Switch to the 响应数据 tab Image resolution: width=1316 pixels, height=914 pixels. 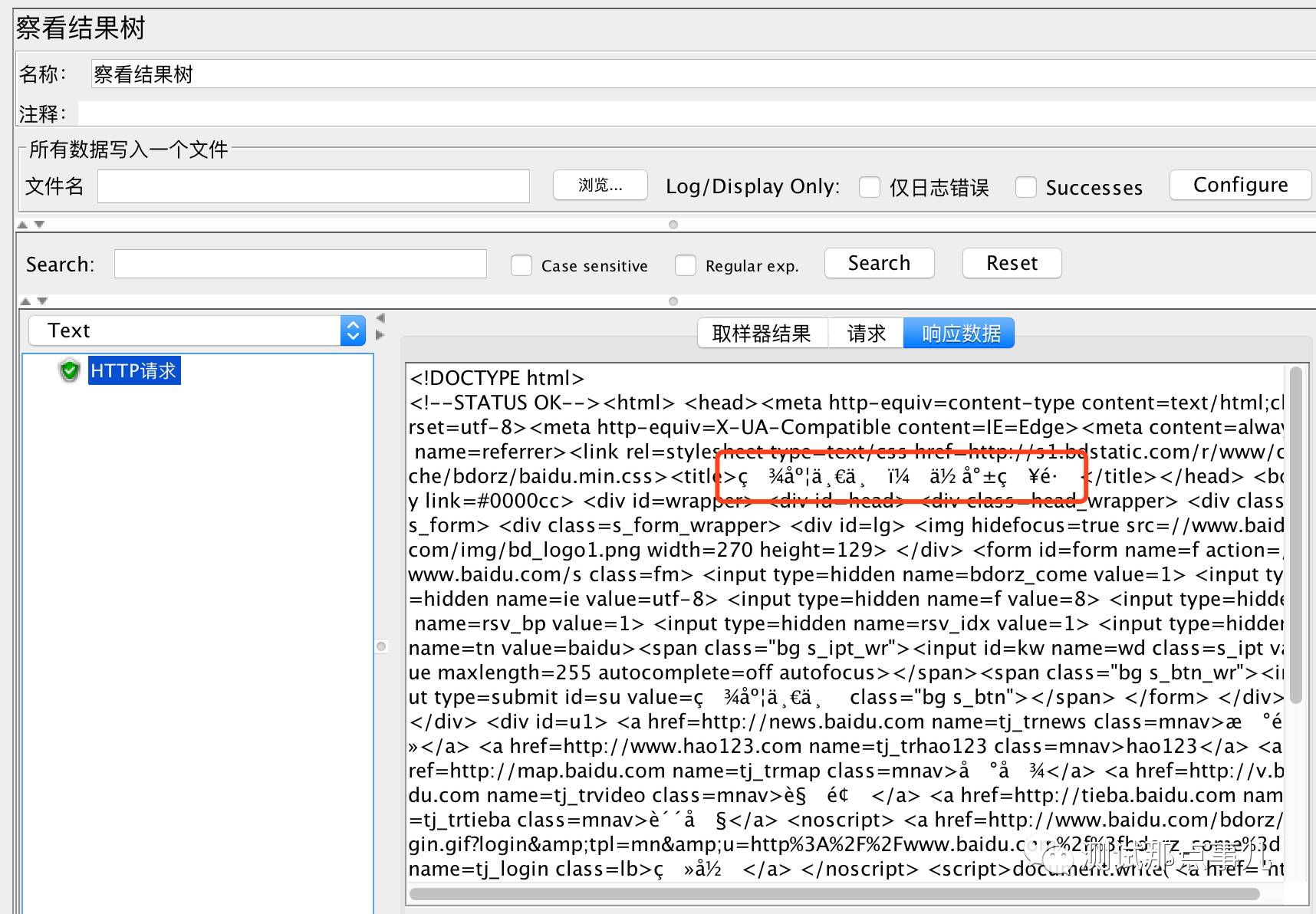[959, 334]
